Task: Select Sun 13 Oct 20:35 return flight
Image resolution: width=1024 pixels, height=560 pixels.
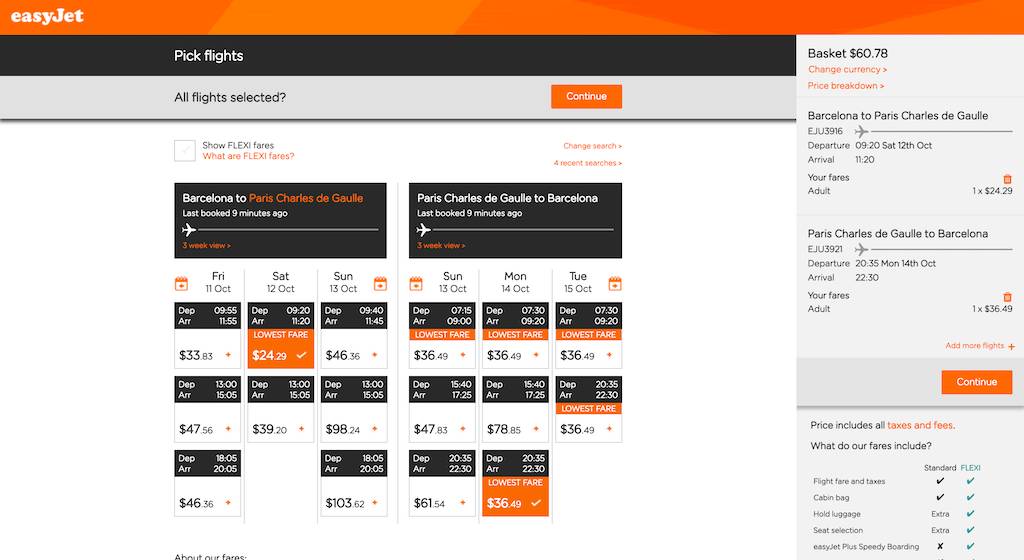Action: tap(442, 483)
